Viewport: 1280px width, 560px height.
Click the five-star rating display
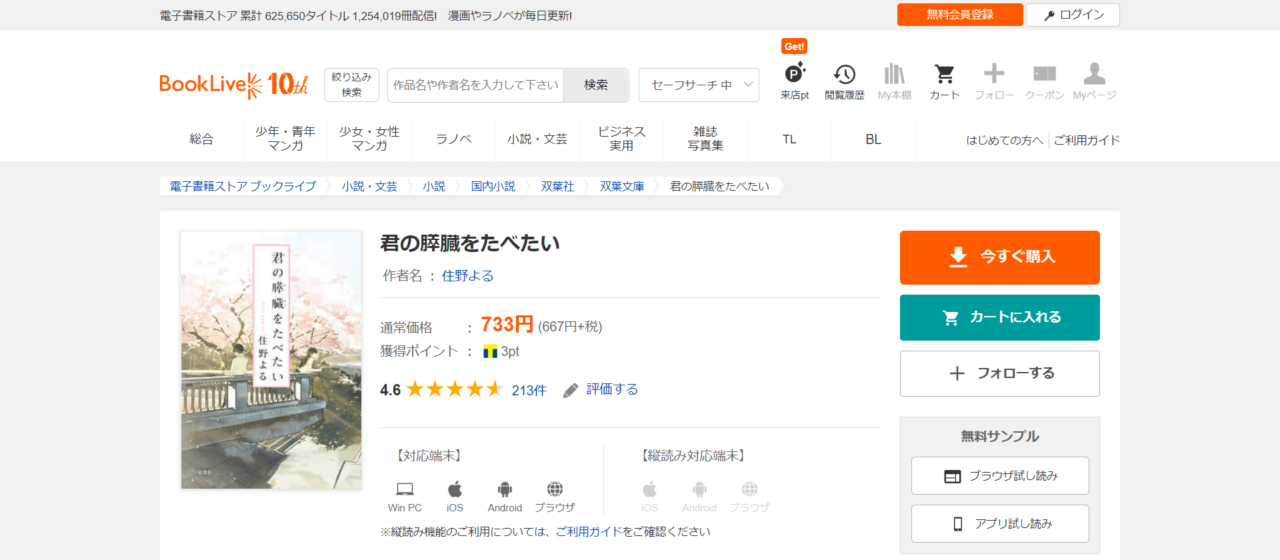point(454,390)
